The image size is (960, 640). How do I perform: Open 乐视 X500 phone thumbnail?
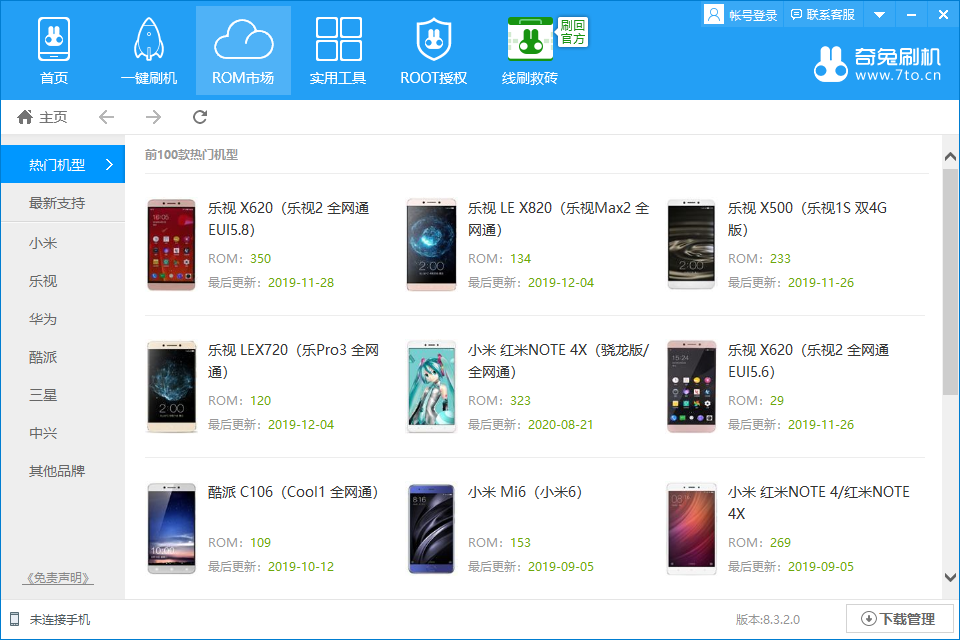click(691, 244)
